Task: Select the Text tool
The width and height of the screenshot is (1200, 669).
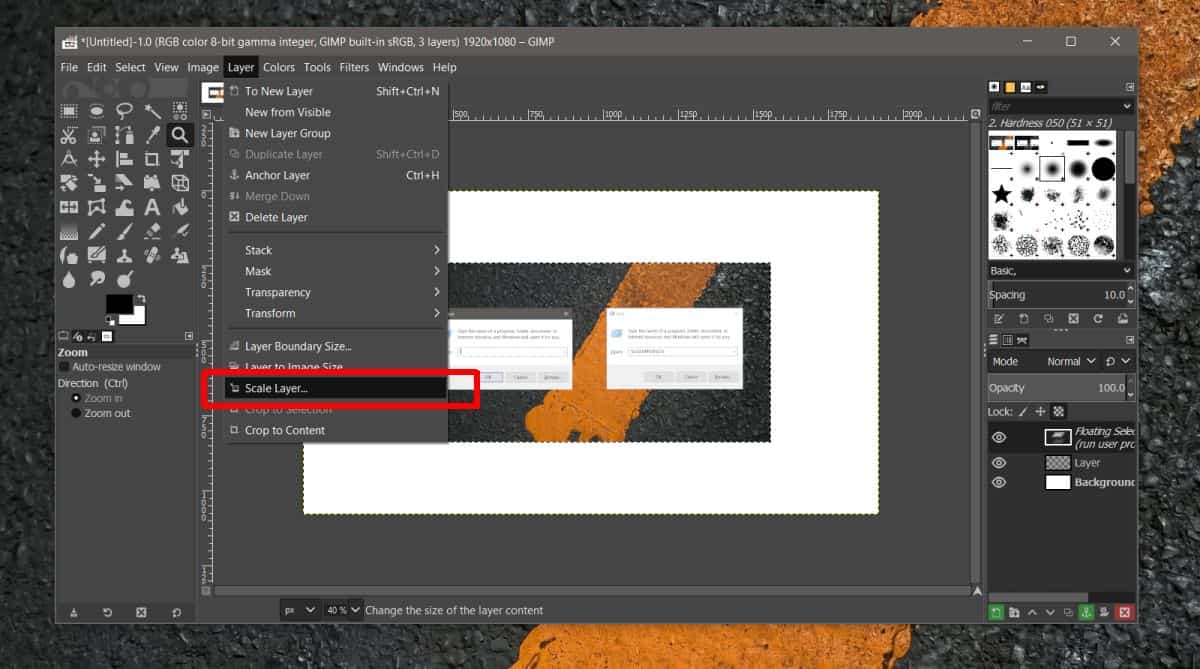Action: pyautogui.click(x=152, y=207)
